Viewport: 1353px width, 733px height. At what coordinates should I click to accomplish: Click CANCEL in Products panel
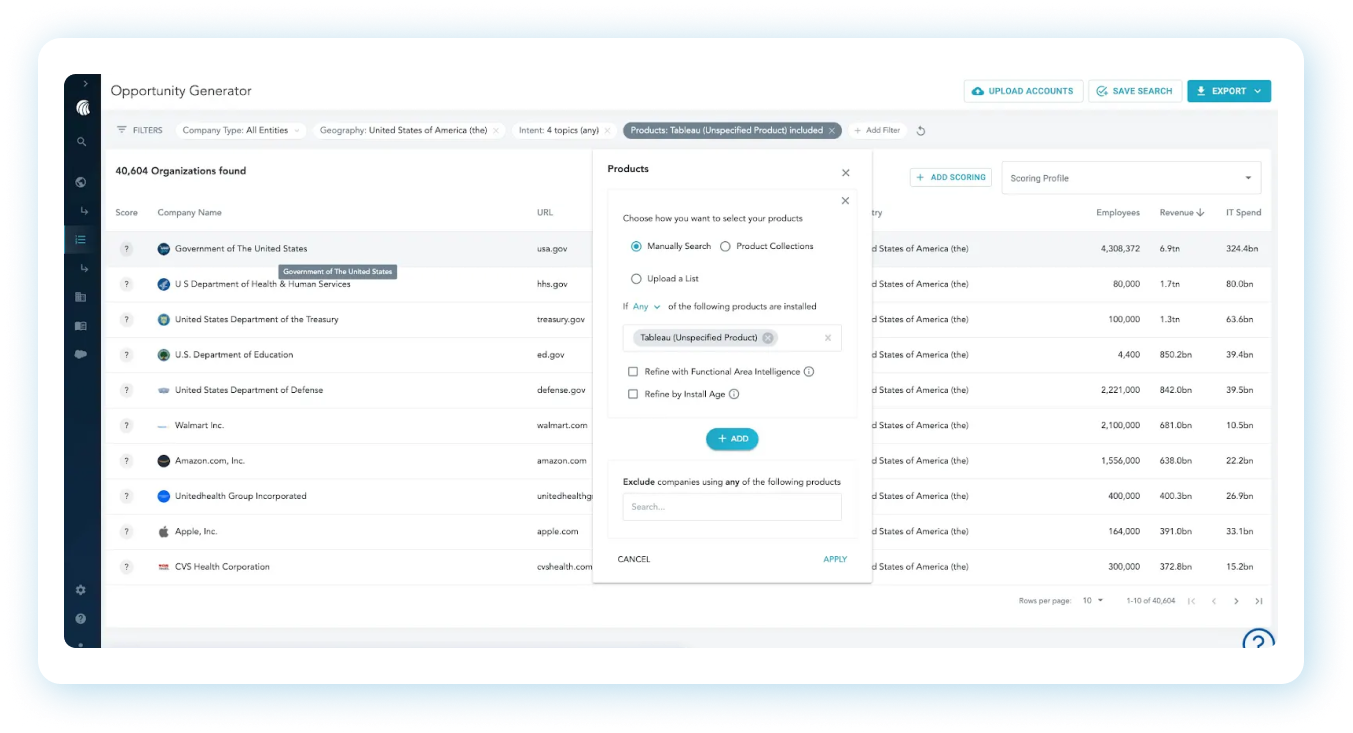634,559
